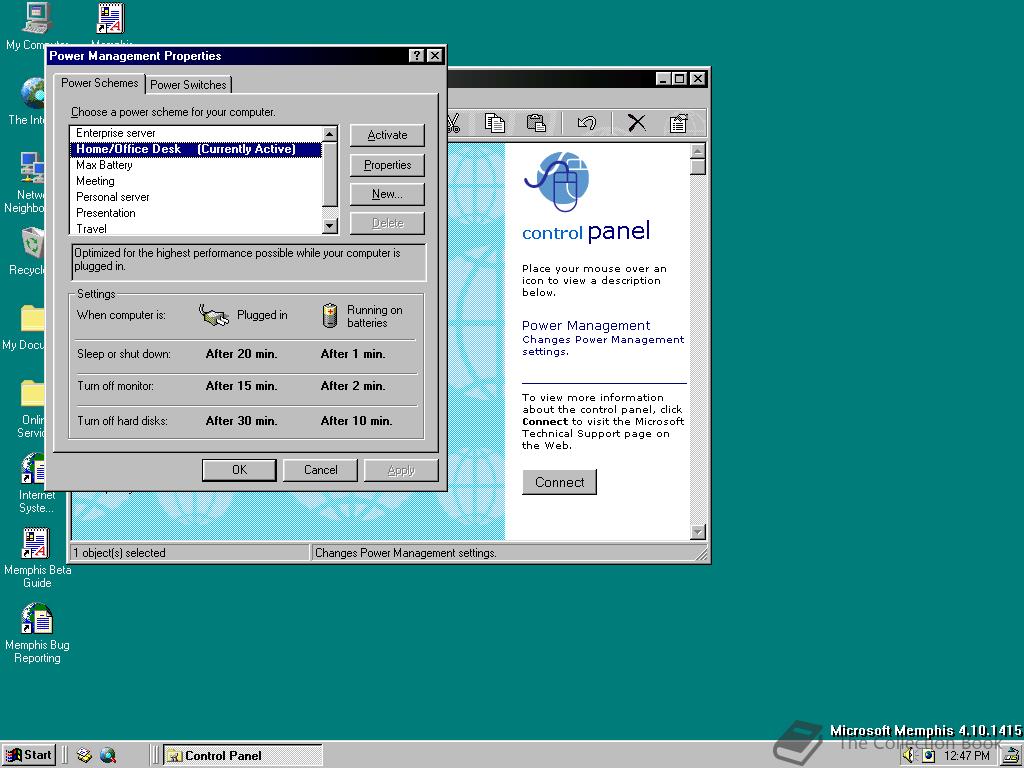Click the Running on batteries battery icon
Screen dimensions: 1024x768
tap(330, 315)
